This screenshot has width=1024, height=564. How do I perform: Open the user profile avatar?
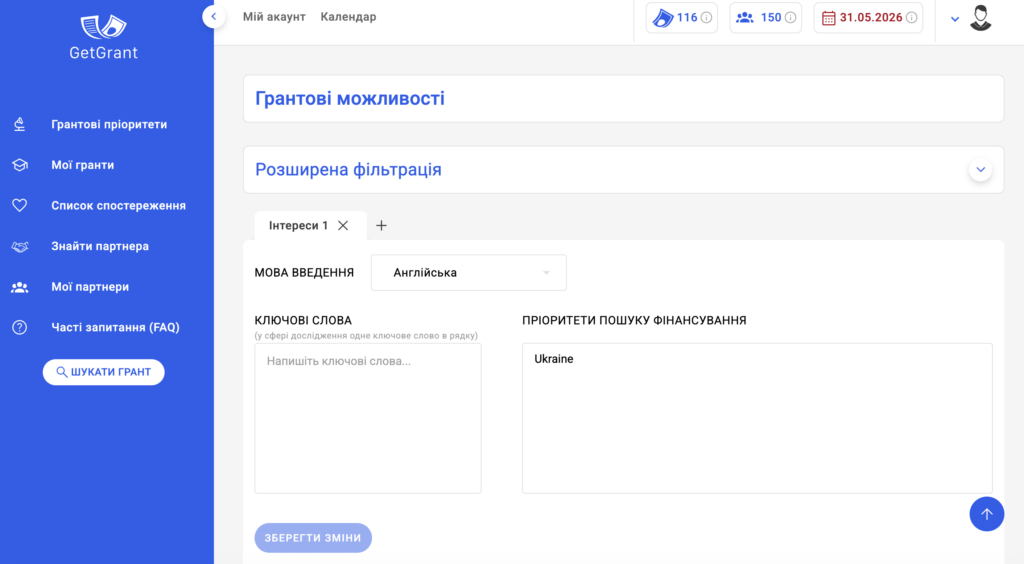point(980,18)
